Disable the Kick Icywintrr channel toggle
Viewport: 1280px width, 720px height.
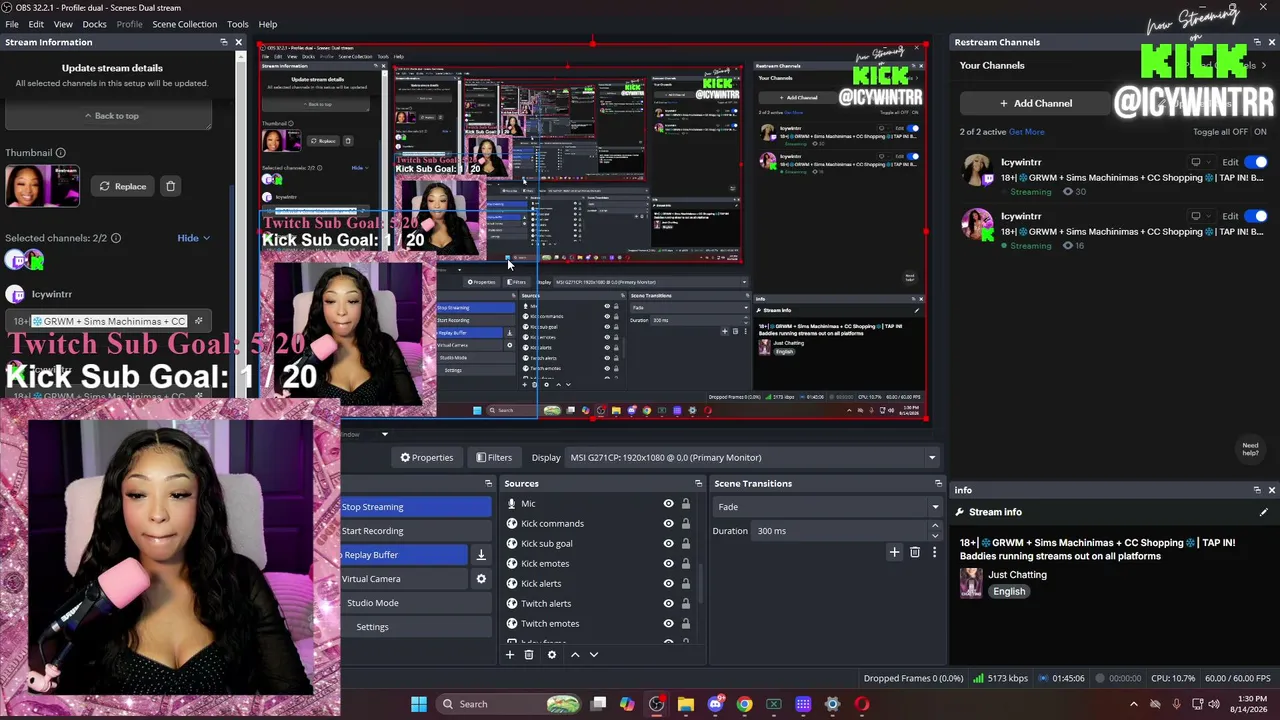pos(1256,216)
